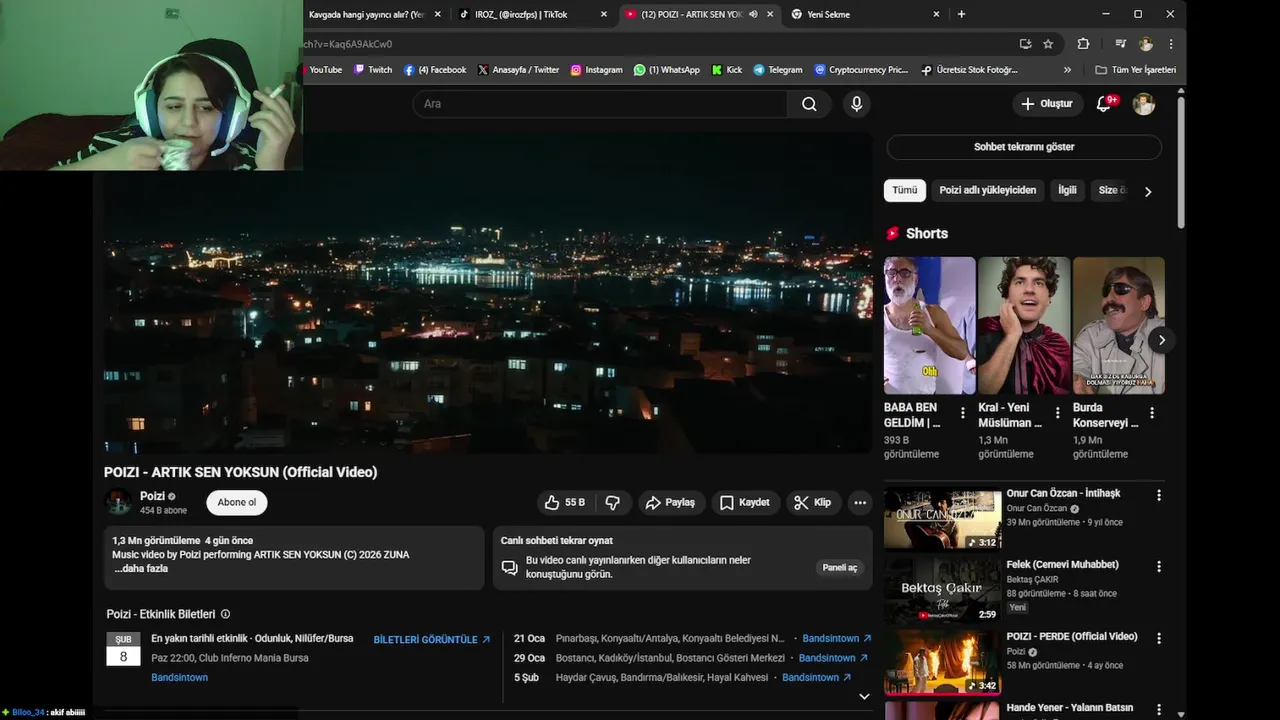Open WhatsApp bookmark
This screenshot has width=1280, height=720.
click(667, 70)
